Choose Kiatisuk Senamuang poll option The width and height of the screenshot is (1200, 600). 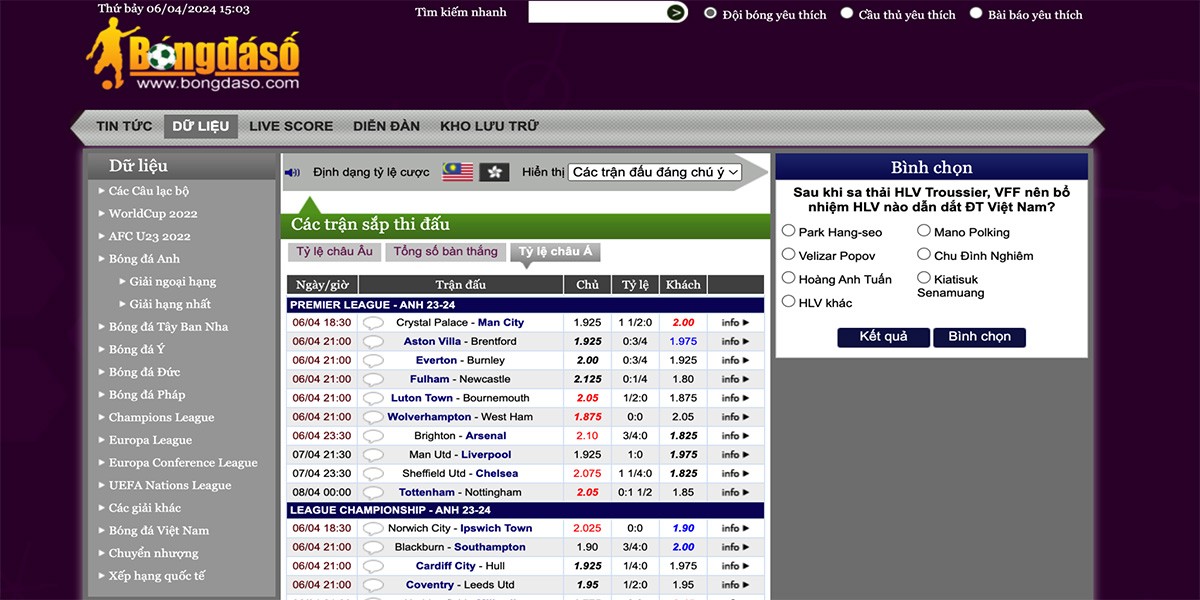click(924, 278)
